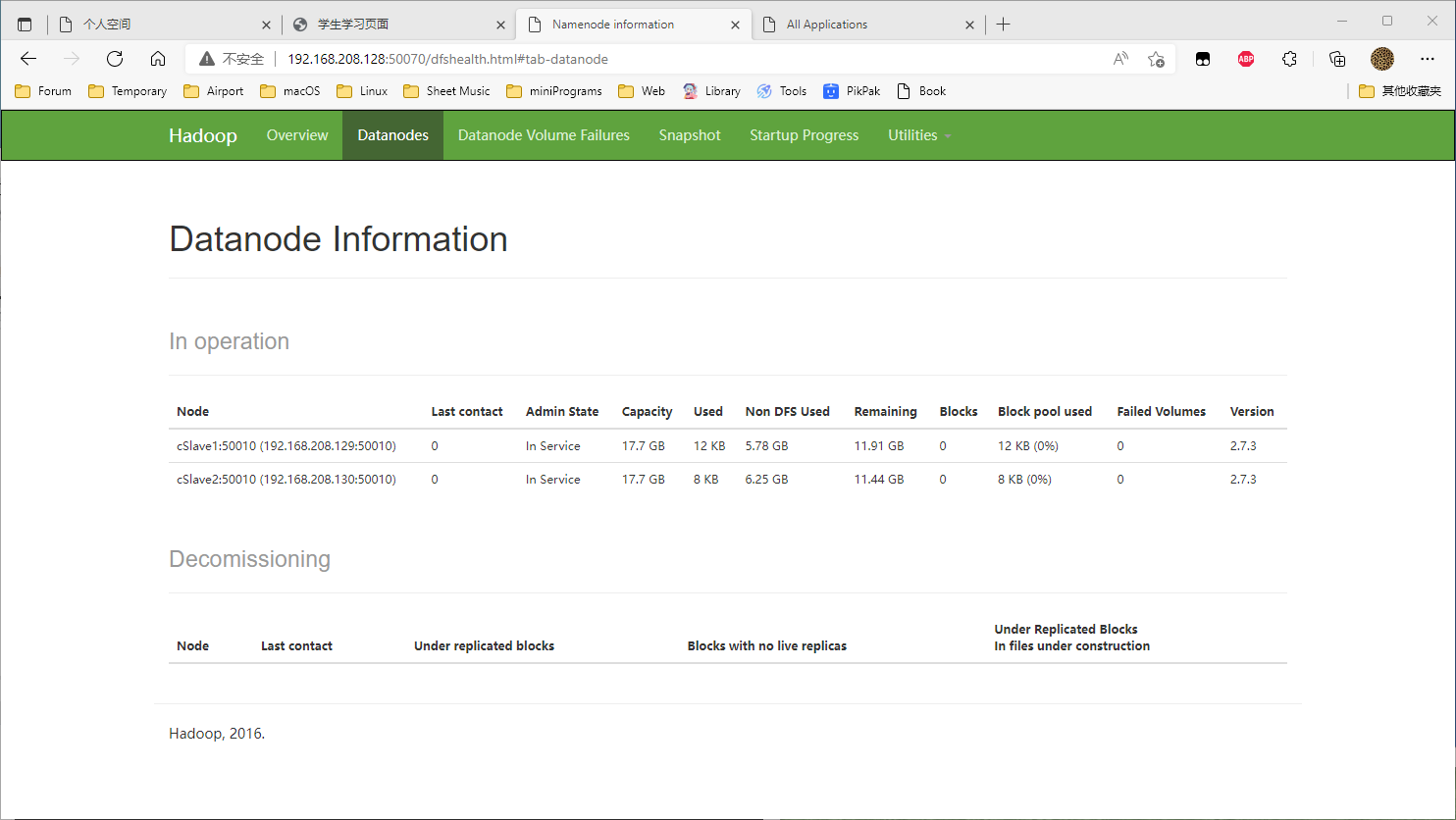Click the address bar URL field
This screenshot has height=820, width=1456.
687,59
